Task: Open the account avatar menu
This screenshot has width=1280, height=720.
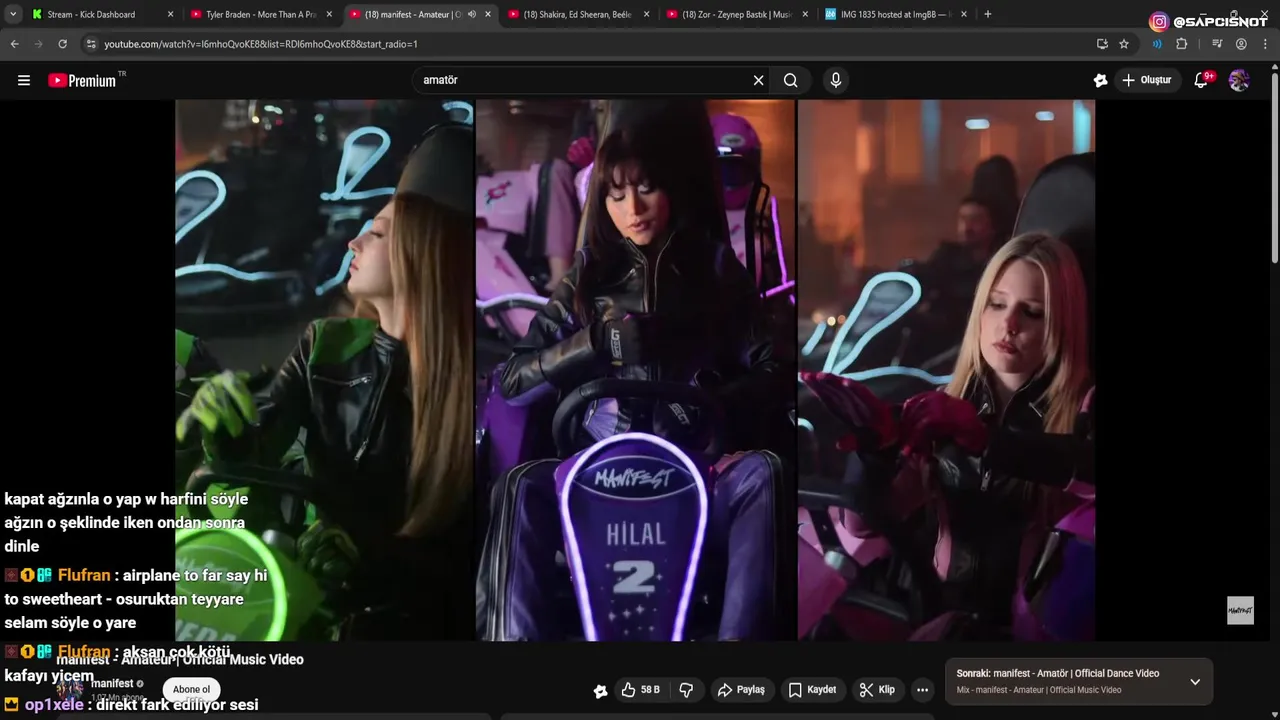Action: pyautogui.click(x=1239, y=80)
